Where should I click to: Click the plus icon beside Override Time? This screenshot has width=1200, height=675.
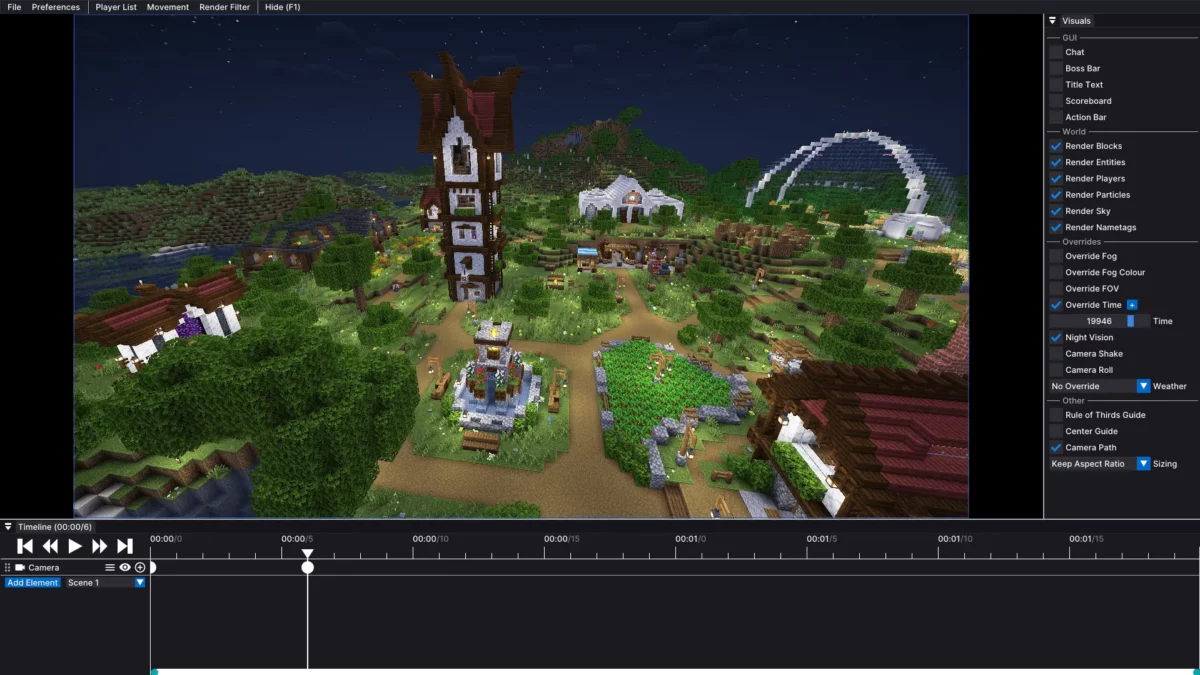[1132, 304]
